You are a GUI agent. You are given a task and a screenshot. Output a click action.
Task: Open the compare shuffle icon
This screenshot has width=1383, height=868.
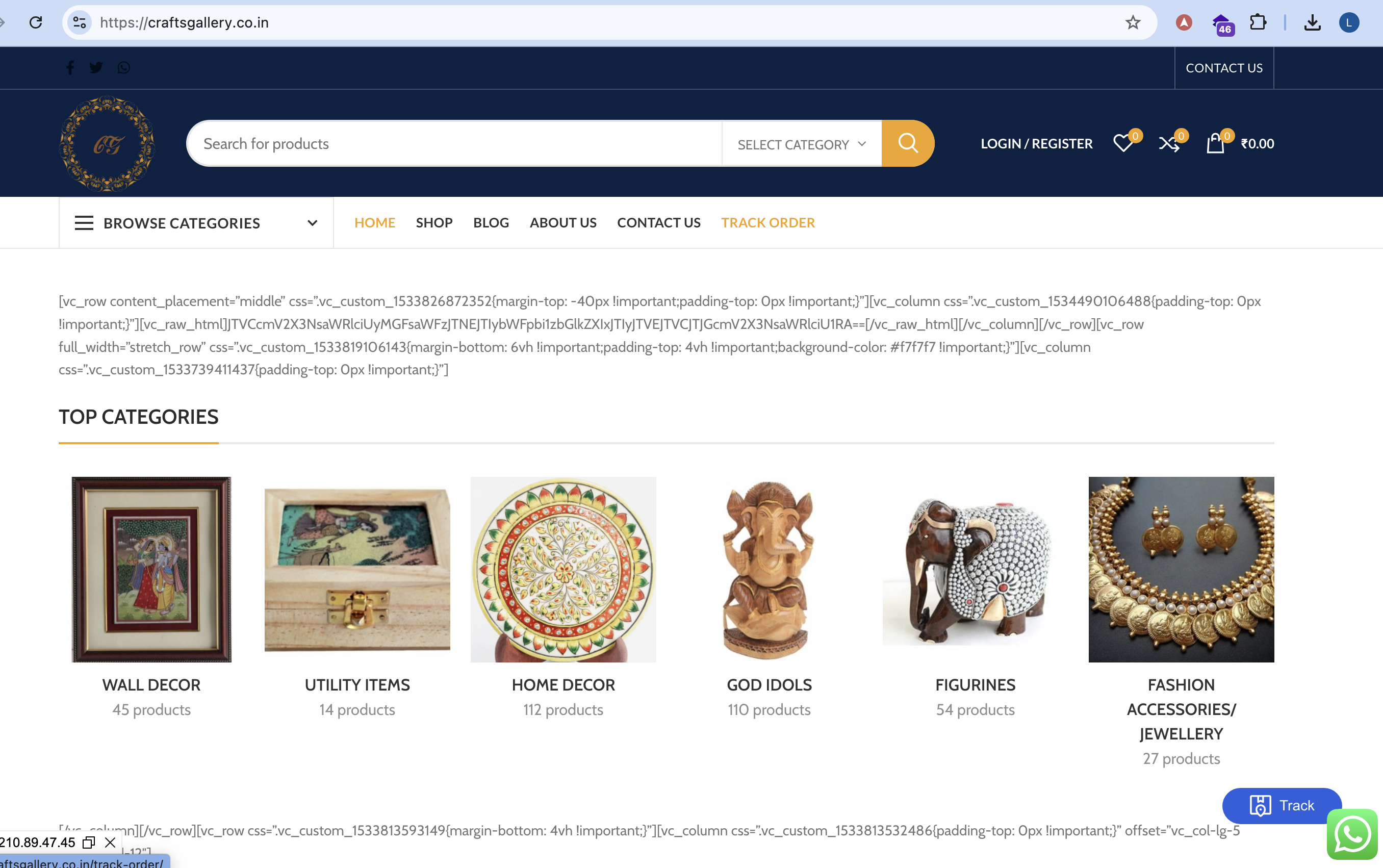point(1169,143)
